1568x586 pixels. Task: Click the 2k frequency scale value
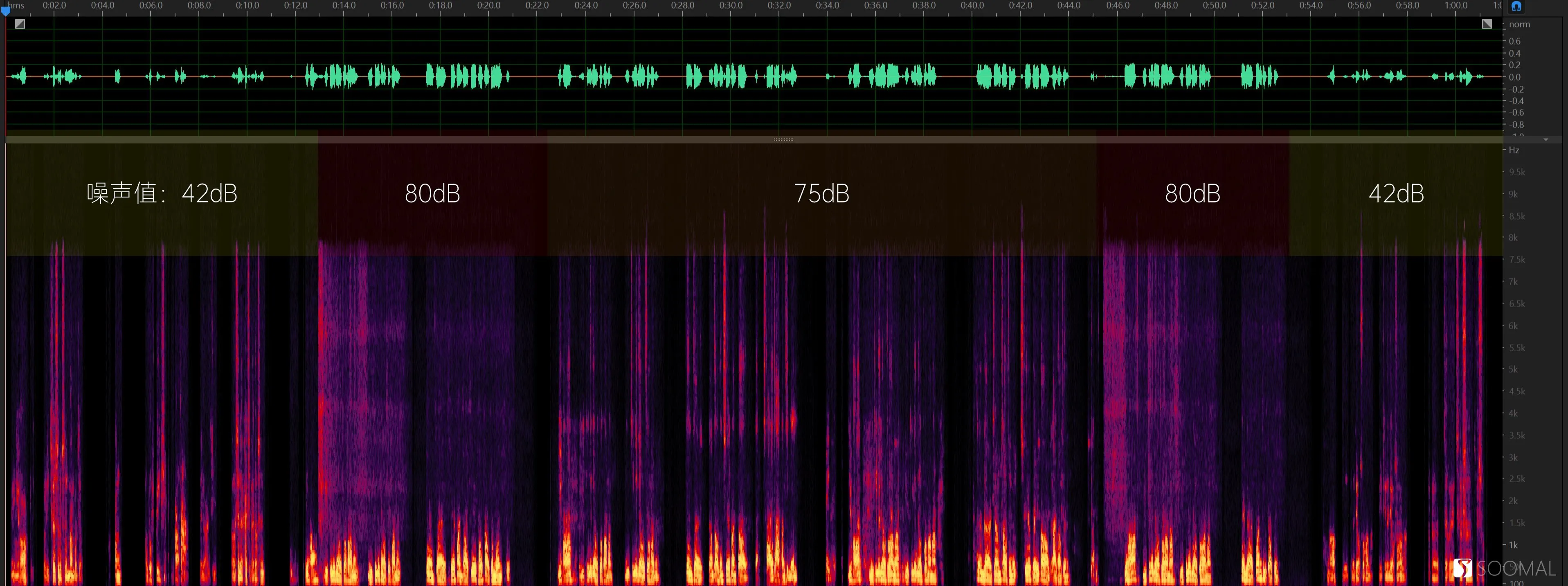click(1513, 501)
